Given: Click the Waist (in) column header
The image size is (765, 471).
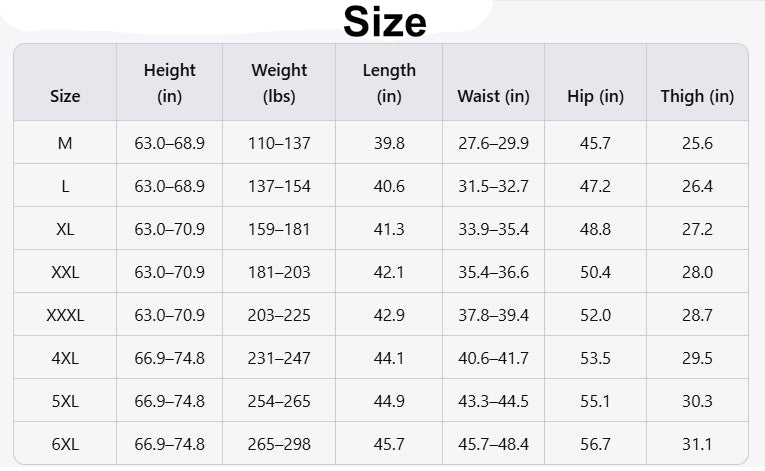Looking at the screenshot, I should pos(493,97).
